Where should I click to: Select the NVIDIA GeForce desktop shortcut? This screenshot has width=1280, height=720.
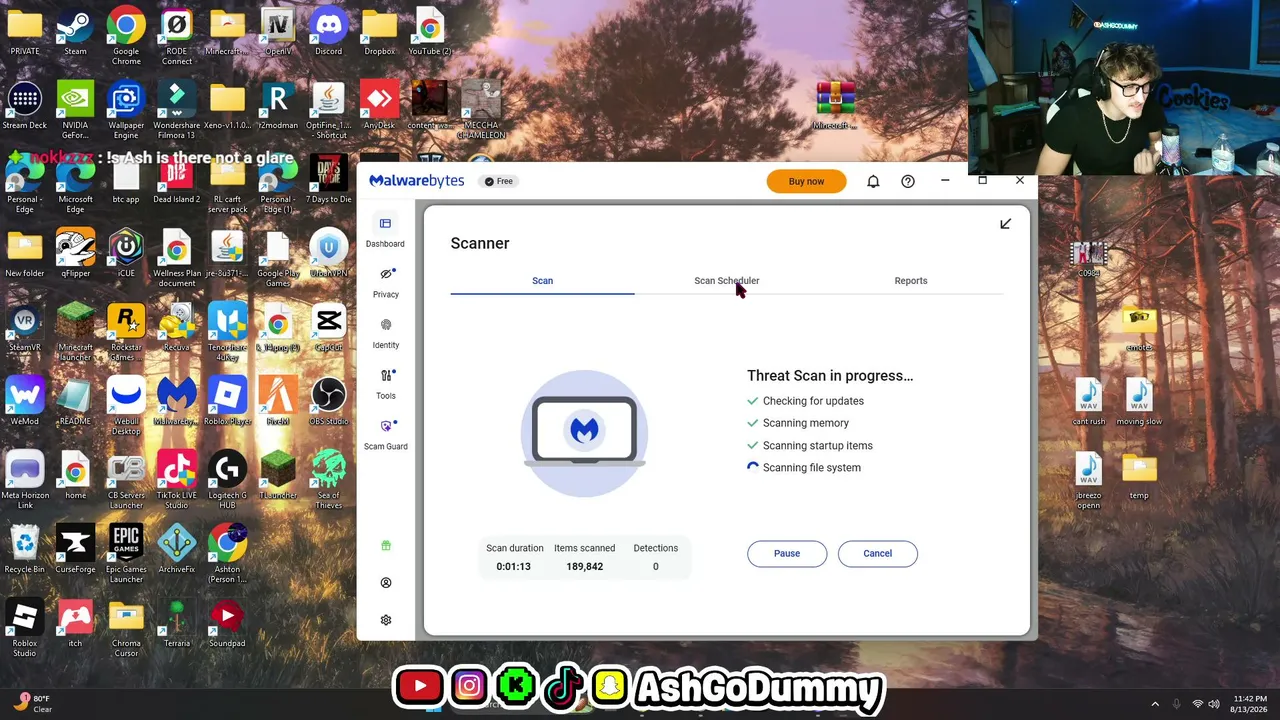click(x=75, y=111)
